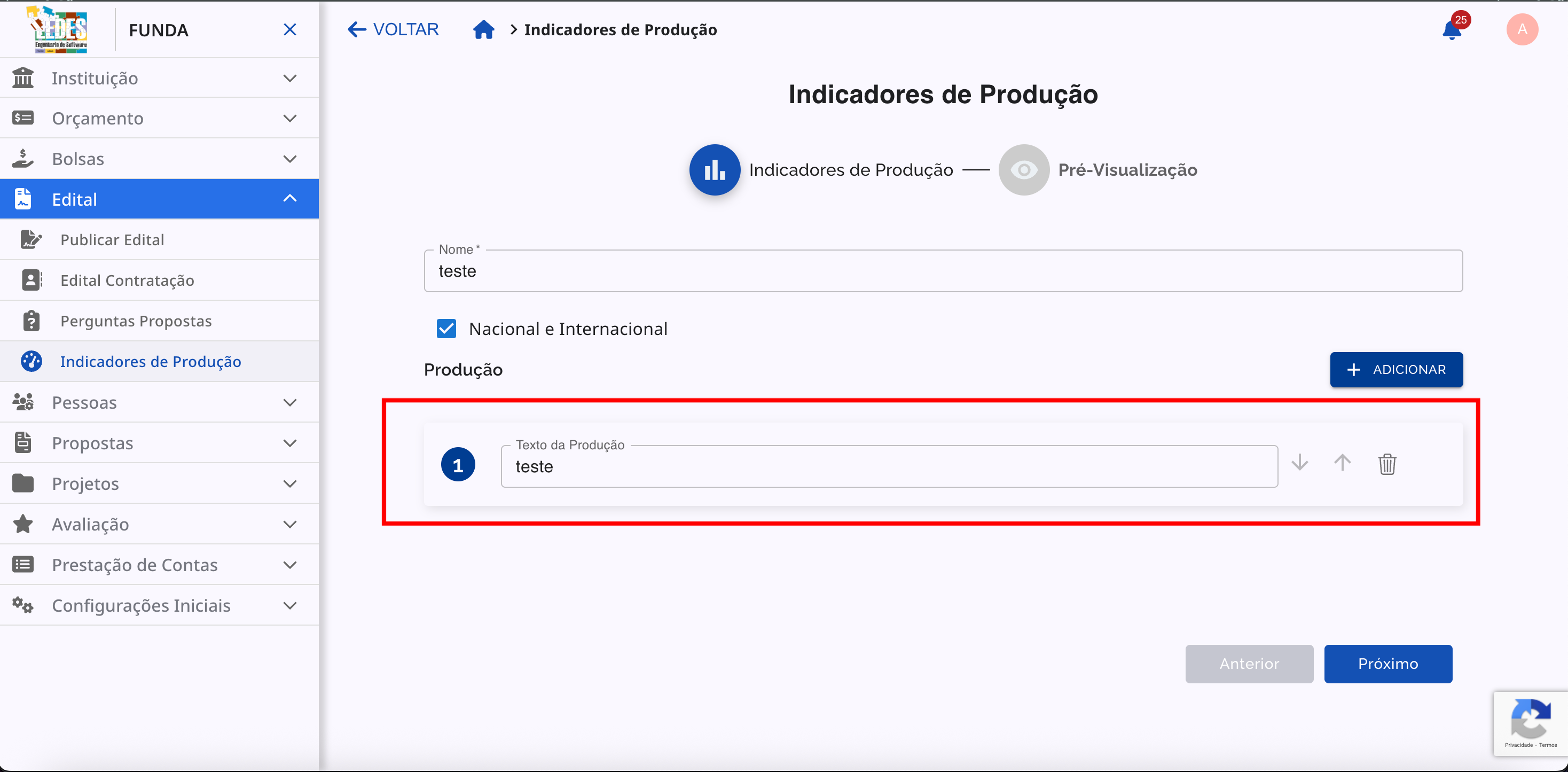Viewport: 1568px width, 772px height.
Task: Expand the Pessoas menu
Action: 291,402
